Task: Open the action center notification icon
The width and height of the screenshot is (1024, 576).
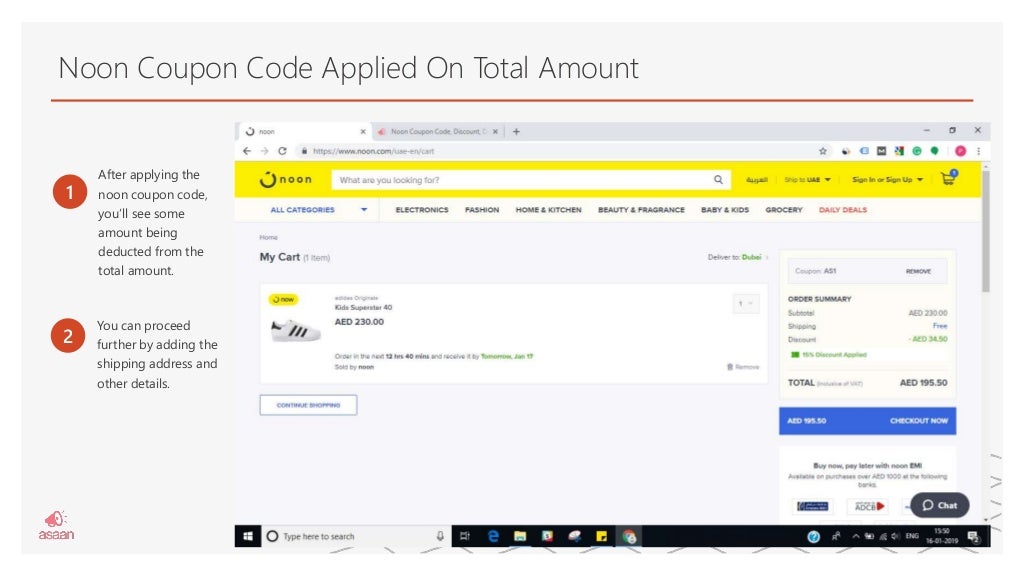Action: [974, 537]
